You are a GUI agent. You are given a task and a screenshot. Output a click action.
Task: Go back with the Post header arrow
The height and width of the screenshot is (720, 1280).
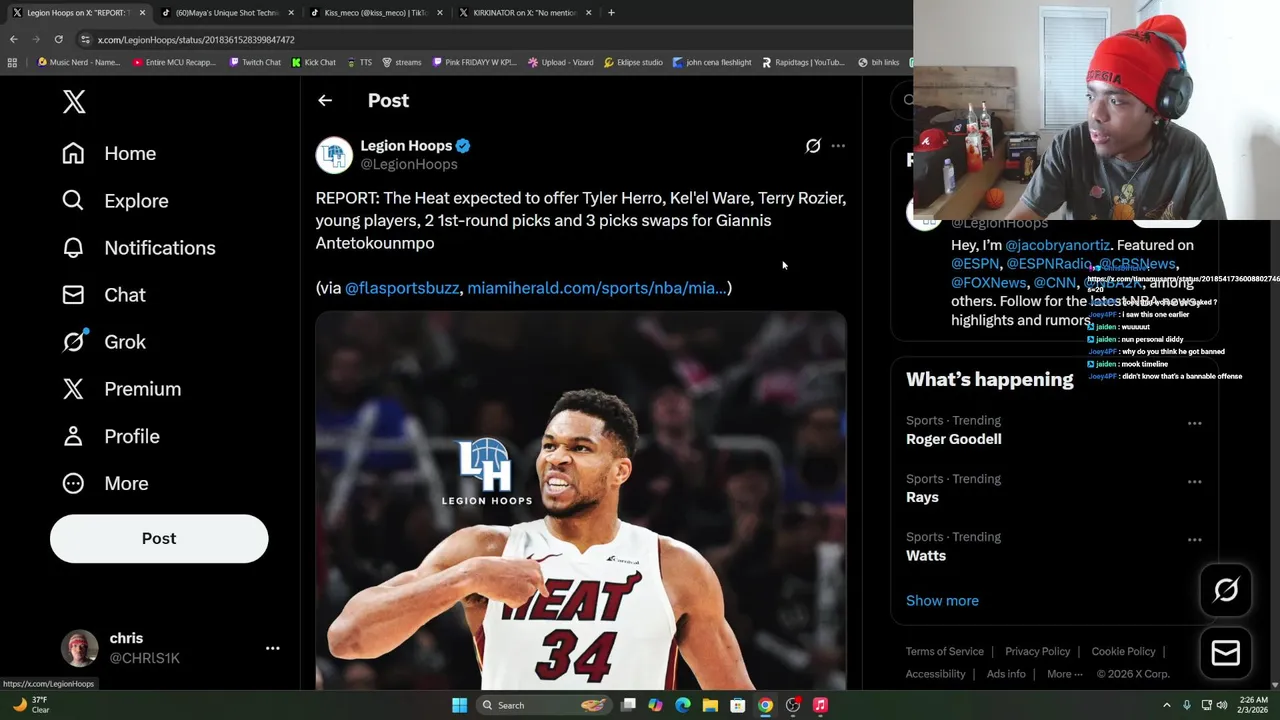325,100
